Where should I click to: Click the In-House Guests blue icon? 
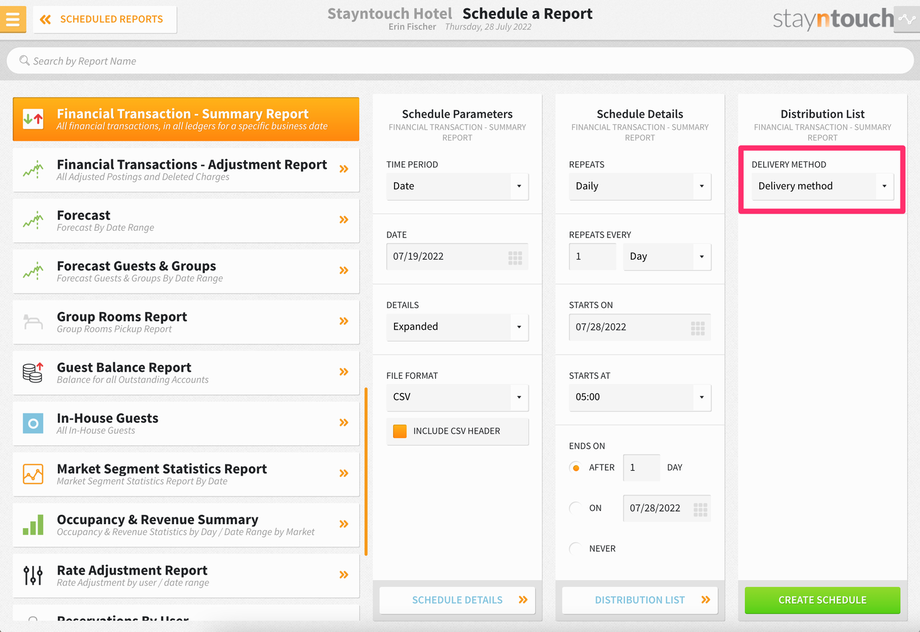(33, 423)
